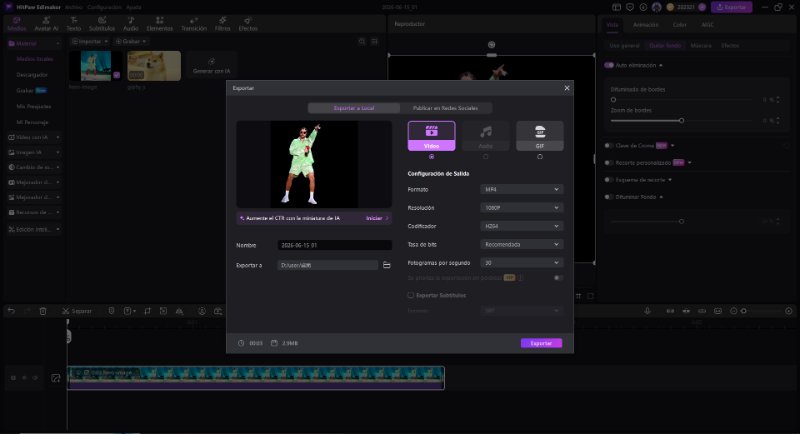Image resolution: width=800 pixels, height=434 pixels.
Task: Open the Filtros tool in toolbar
Action: (x=222, y=24)
